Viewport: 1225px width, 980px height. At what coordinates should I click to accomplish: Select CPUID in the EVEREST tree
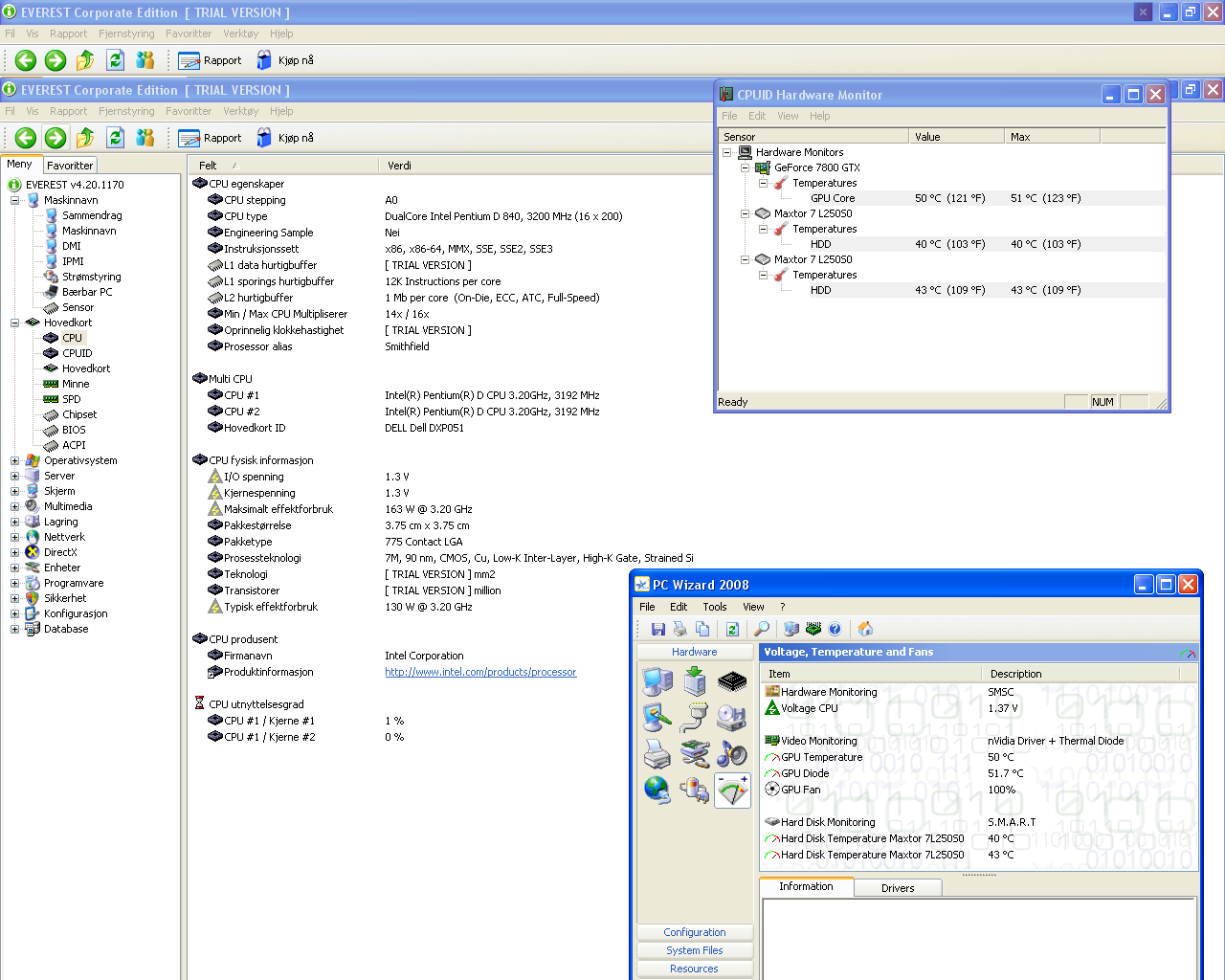click(78, 353)
